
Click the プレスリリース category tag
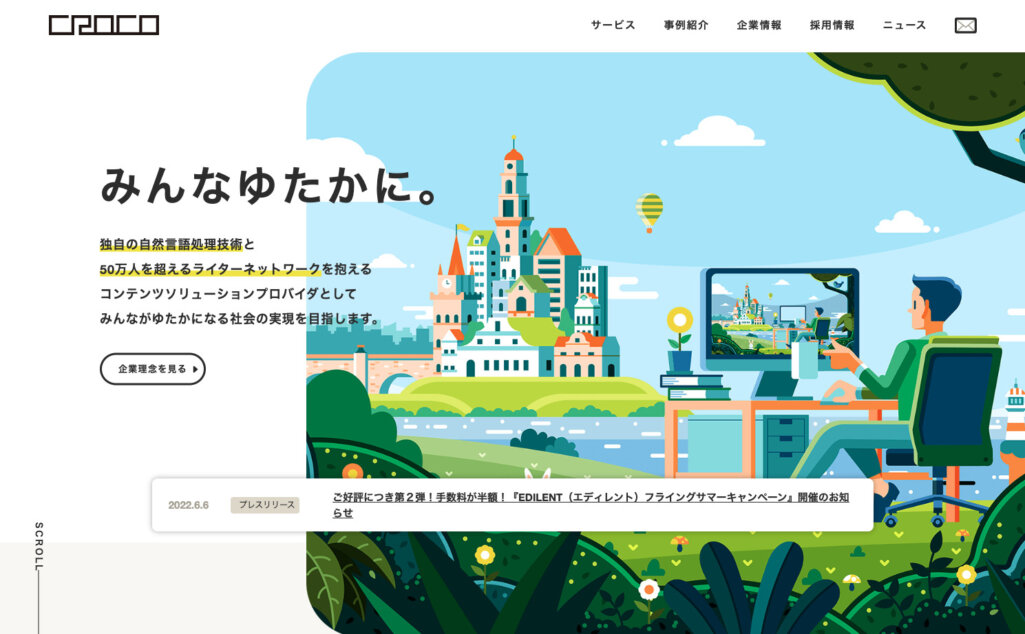tap(265, 505)
